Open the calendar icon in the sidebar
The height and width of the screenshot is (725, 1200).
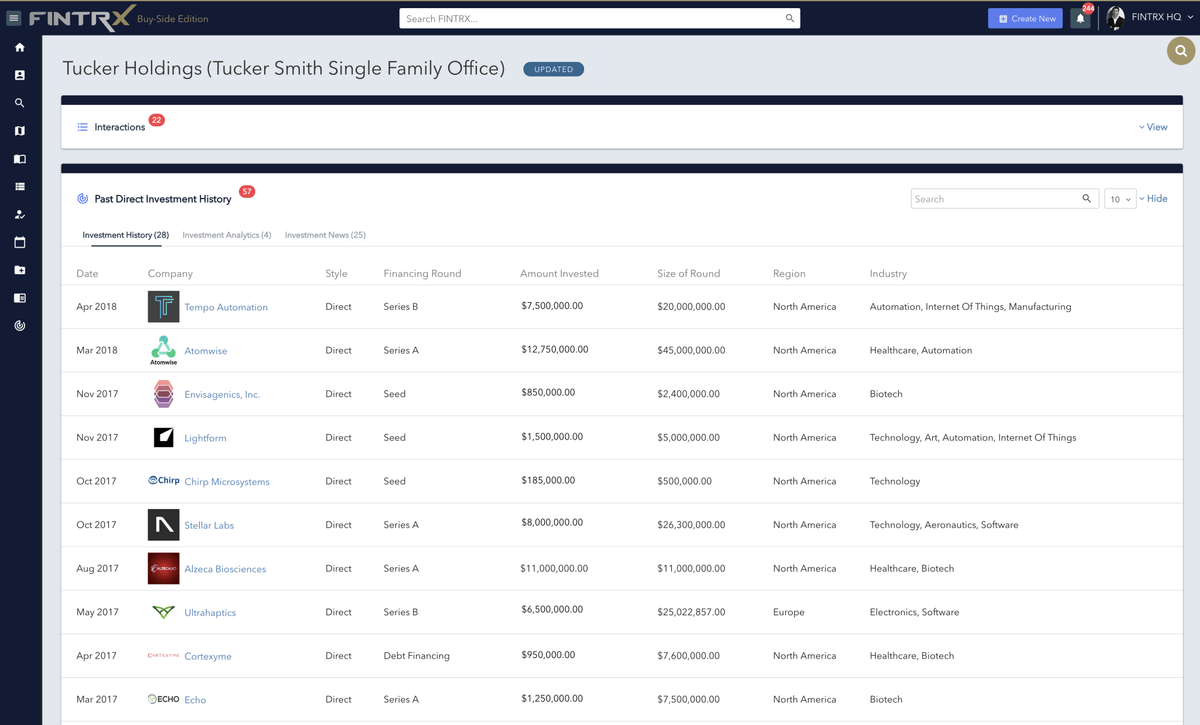tap(20, 242)
